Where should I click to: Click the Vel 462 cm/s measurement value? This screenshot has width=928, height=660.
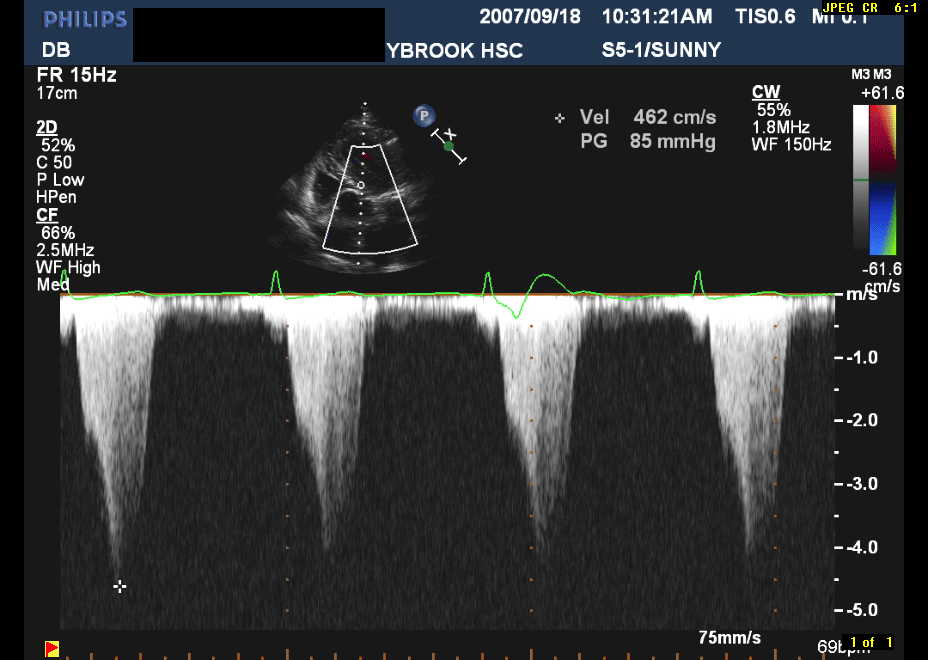coord(674,117)
